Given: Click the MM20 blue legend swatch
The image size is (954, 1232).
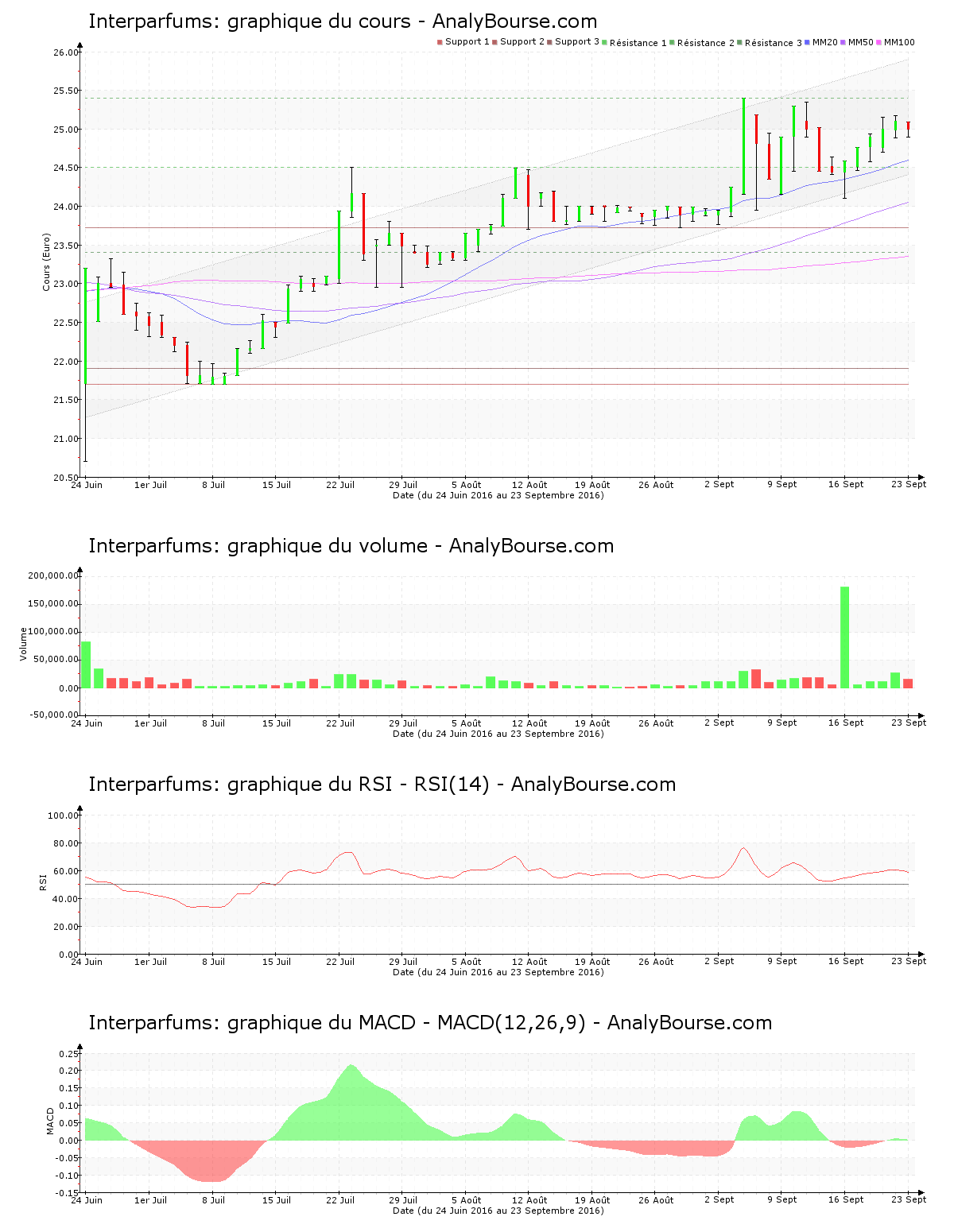Looking at the screenshot, I should 808,42.
